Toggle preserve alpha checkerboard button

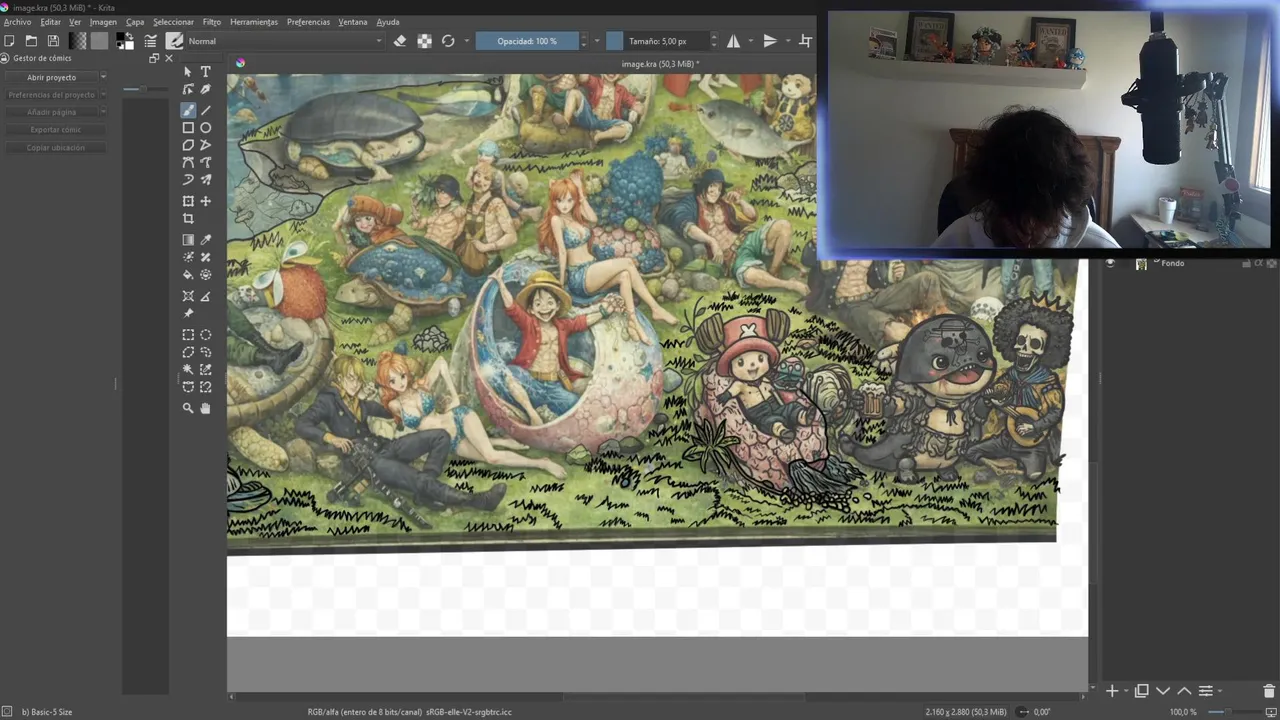(424, 41)
